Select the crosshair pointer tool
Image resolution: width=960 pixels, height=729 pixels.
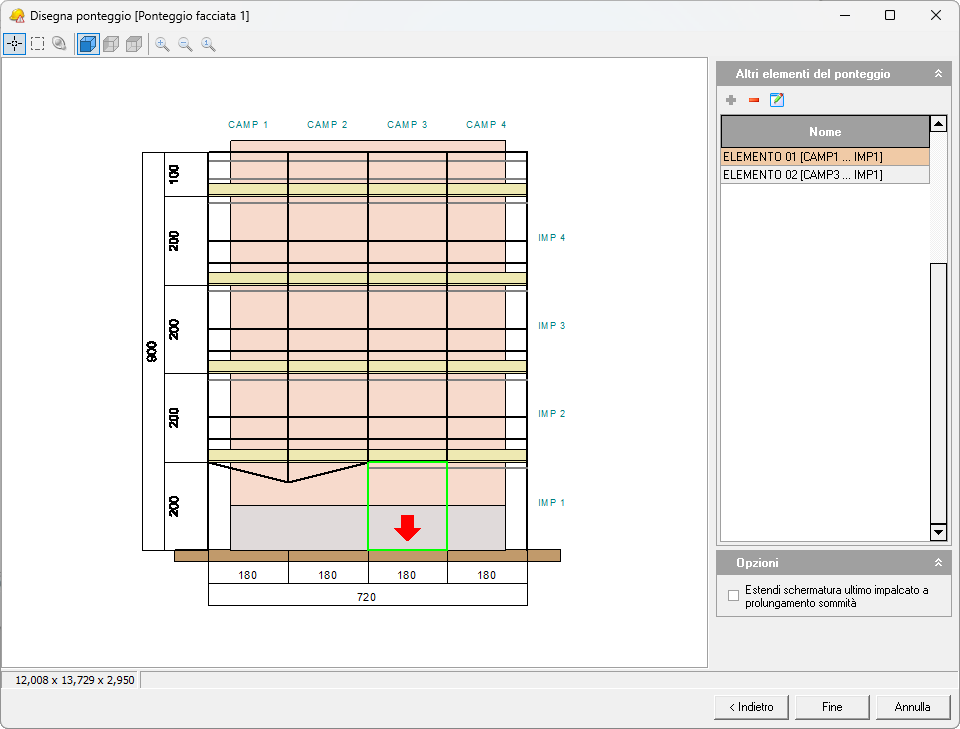[x=14, y=44]
